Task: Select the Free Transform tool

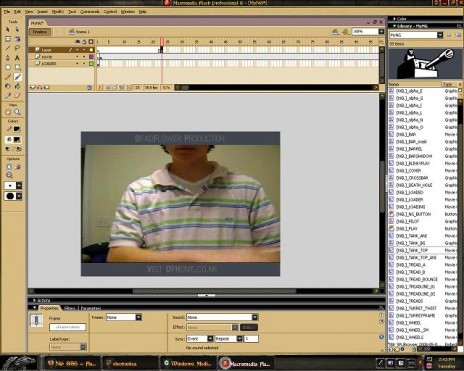Action: pos(8,39)
